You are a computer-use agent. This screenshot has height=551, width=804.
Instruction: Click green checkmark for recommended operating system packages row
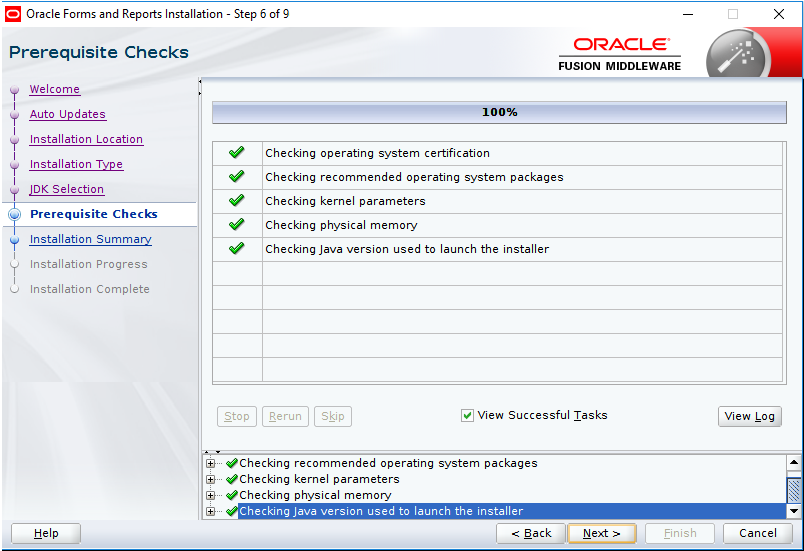click(x=237, y=177)
